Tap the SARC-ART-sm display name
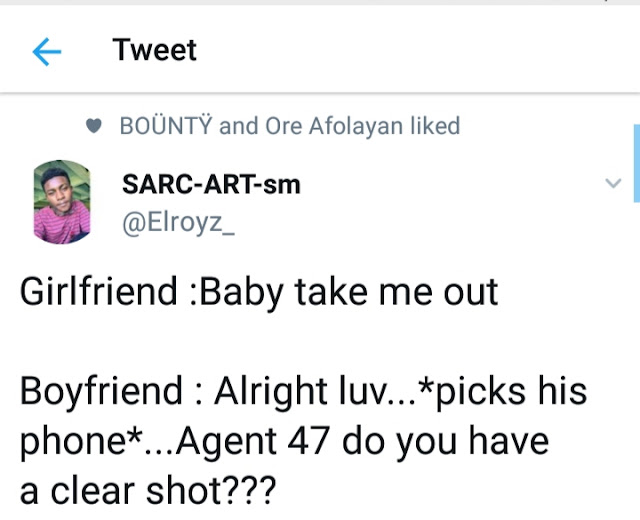Viewport: 640px width, 520px height. click(210, 184)
